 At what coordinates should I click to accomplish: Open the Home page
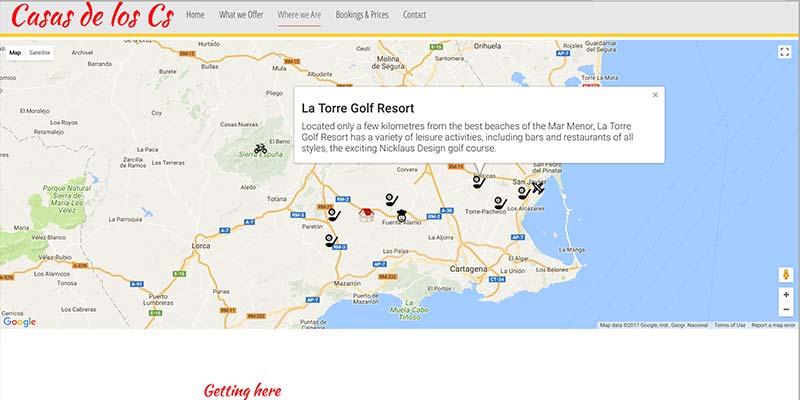click(x=195, y=15)
